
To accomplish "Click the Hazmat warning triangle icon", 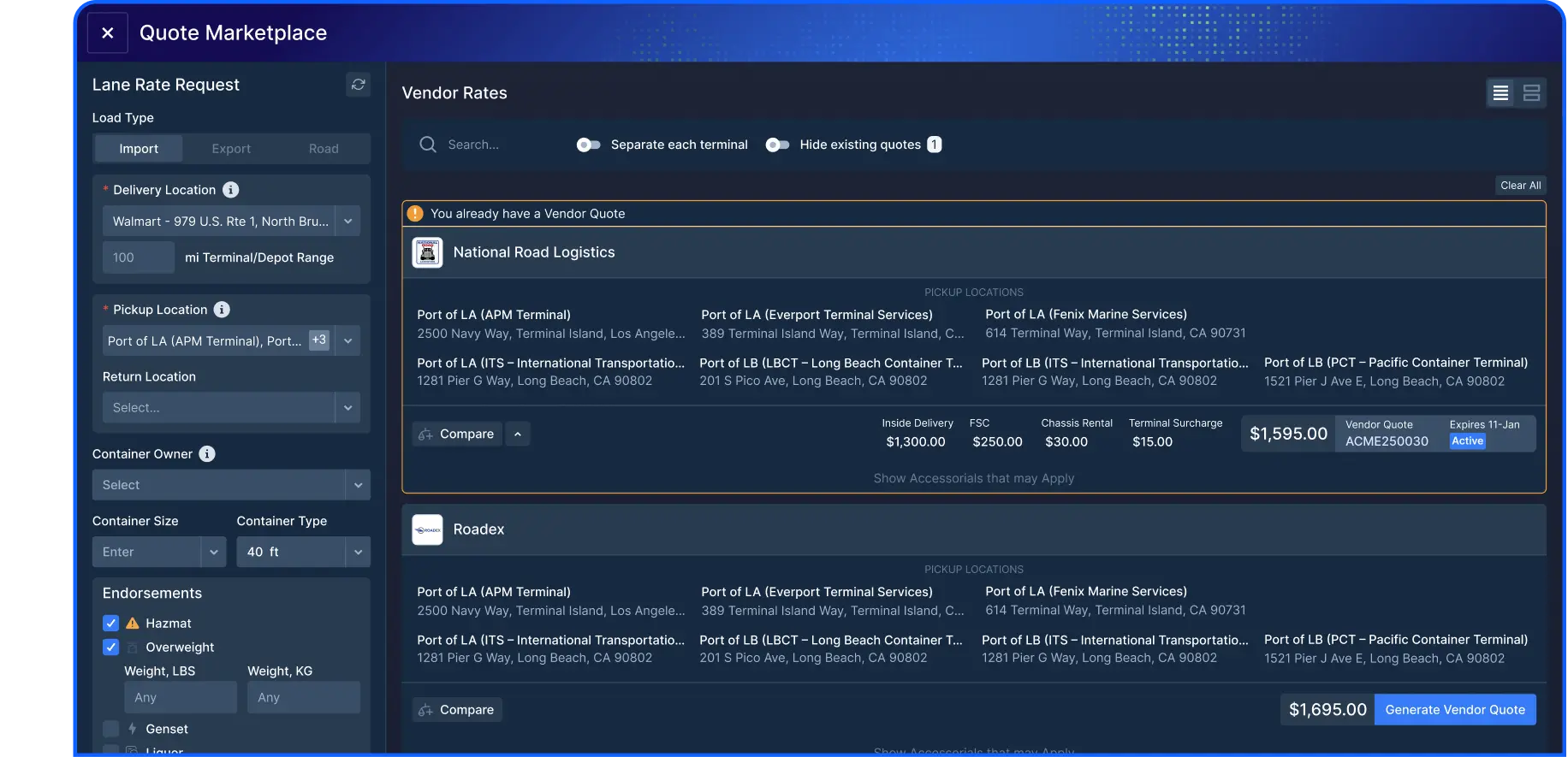I will tap(133, 623).
